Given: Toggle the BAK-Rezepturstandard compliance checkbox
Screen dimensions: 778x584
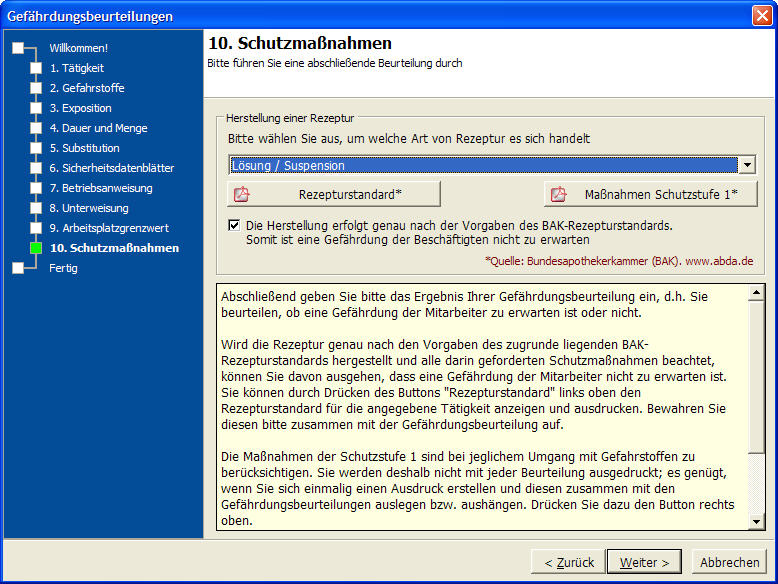Looking at the screenshot, I should pos(234,225).
